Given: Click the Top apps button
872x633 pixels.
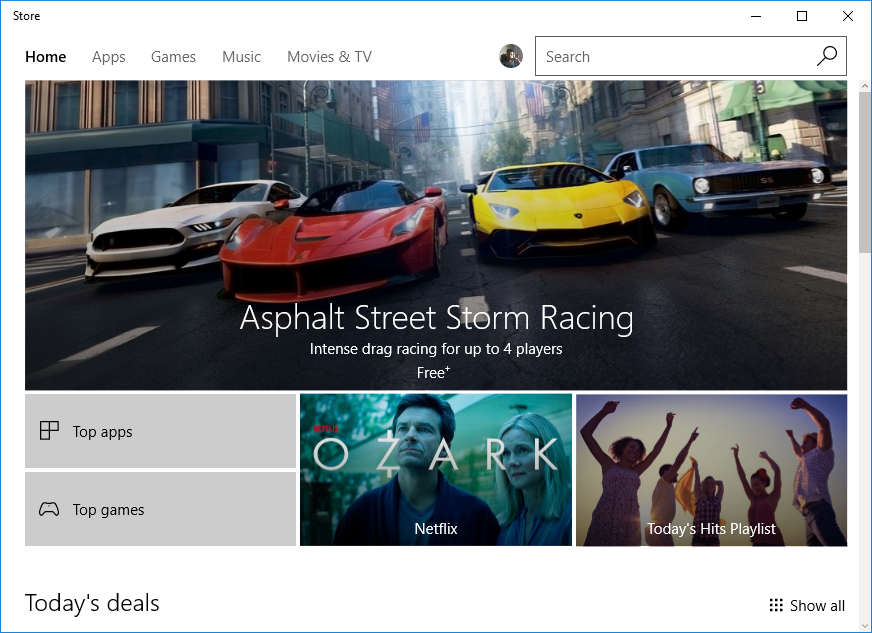Looking at the screenshot, I should pyautogui.click(x=160, y=431).
